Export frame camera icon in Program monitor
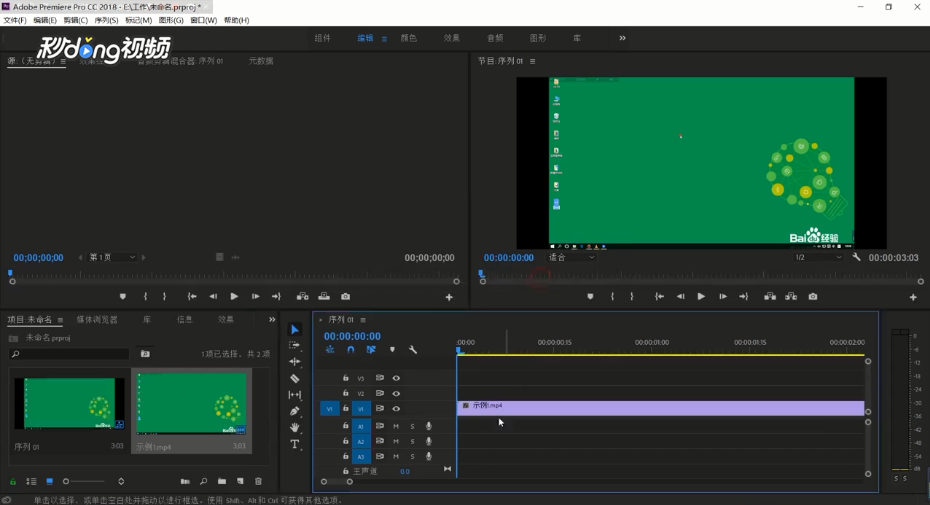The width and height of the screenshot is (930, 505). [x=813, y=296]
